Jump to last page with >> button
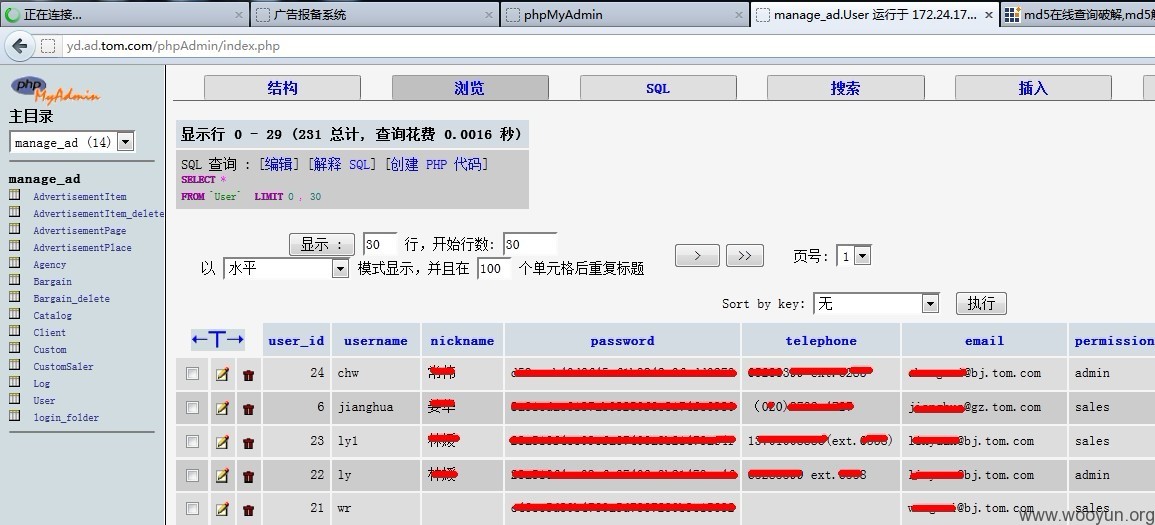The width and height of the screenshot is (1155, 525). tap(745, 256)
